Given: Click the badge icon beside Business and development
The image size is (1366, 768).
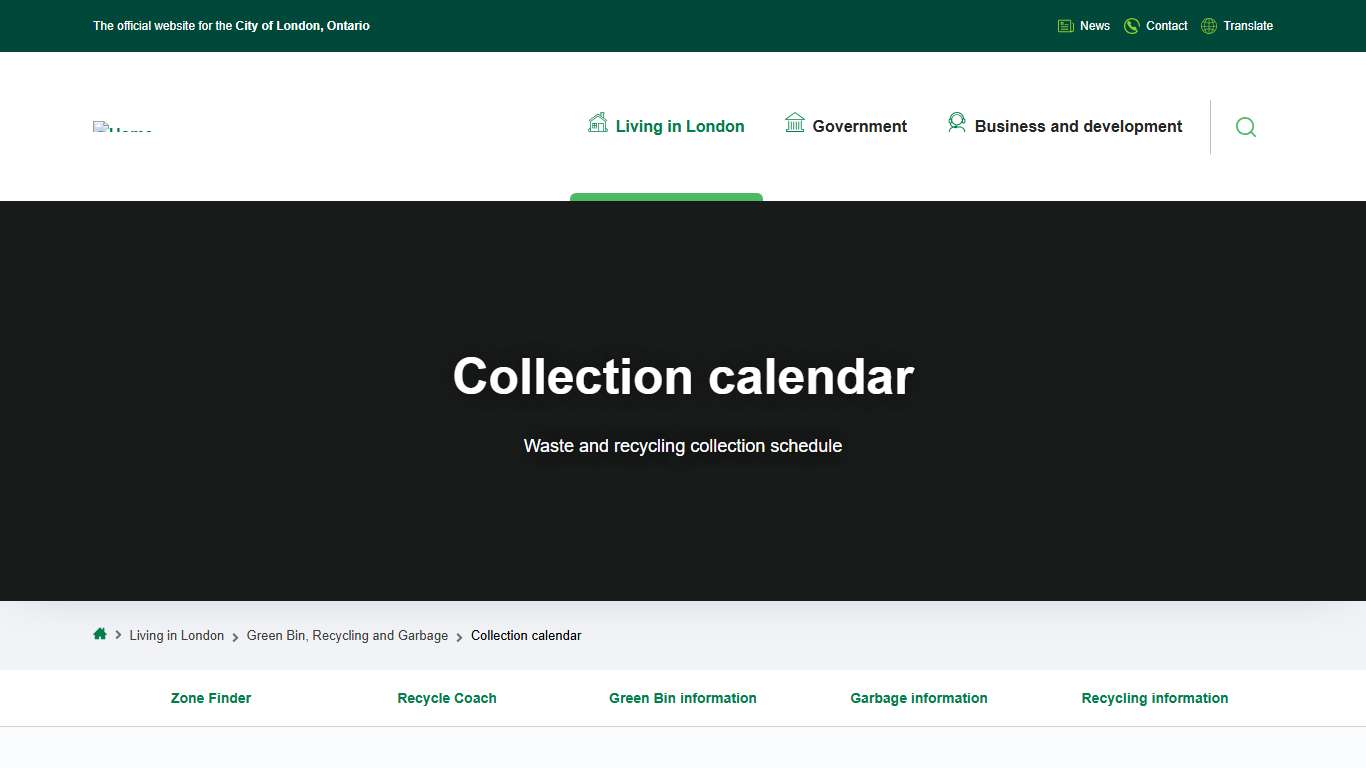Looking at the screenshot, I should 957,122.
